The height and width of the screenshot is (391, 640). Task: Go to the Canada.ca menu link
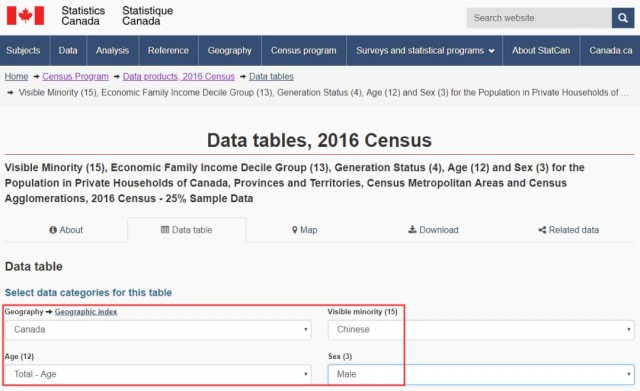611,51
